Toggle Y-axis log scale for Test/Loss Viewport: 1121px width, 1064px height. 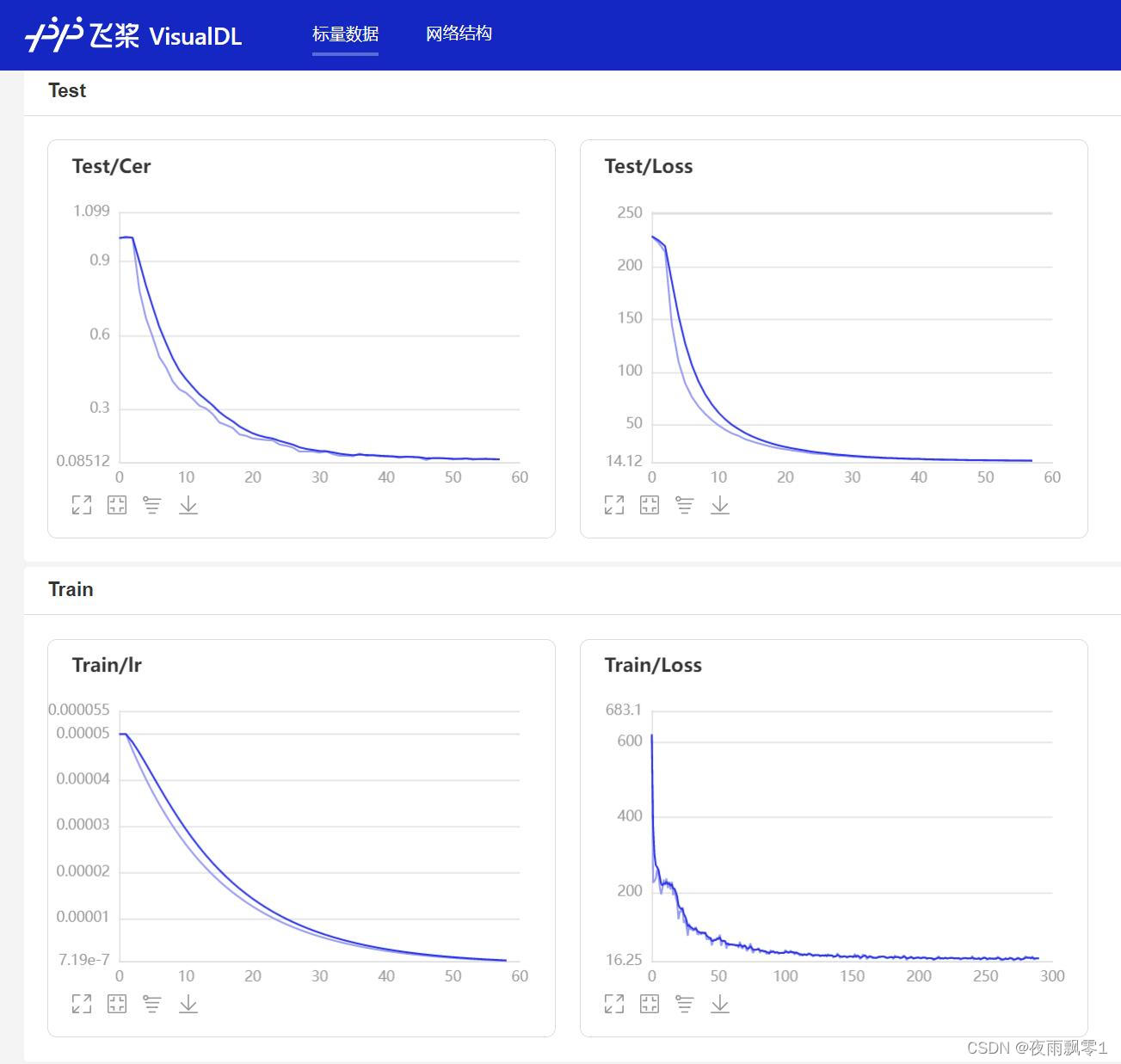[x=685, y=505]
